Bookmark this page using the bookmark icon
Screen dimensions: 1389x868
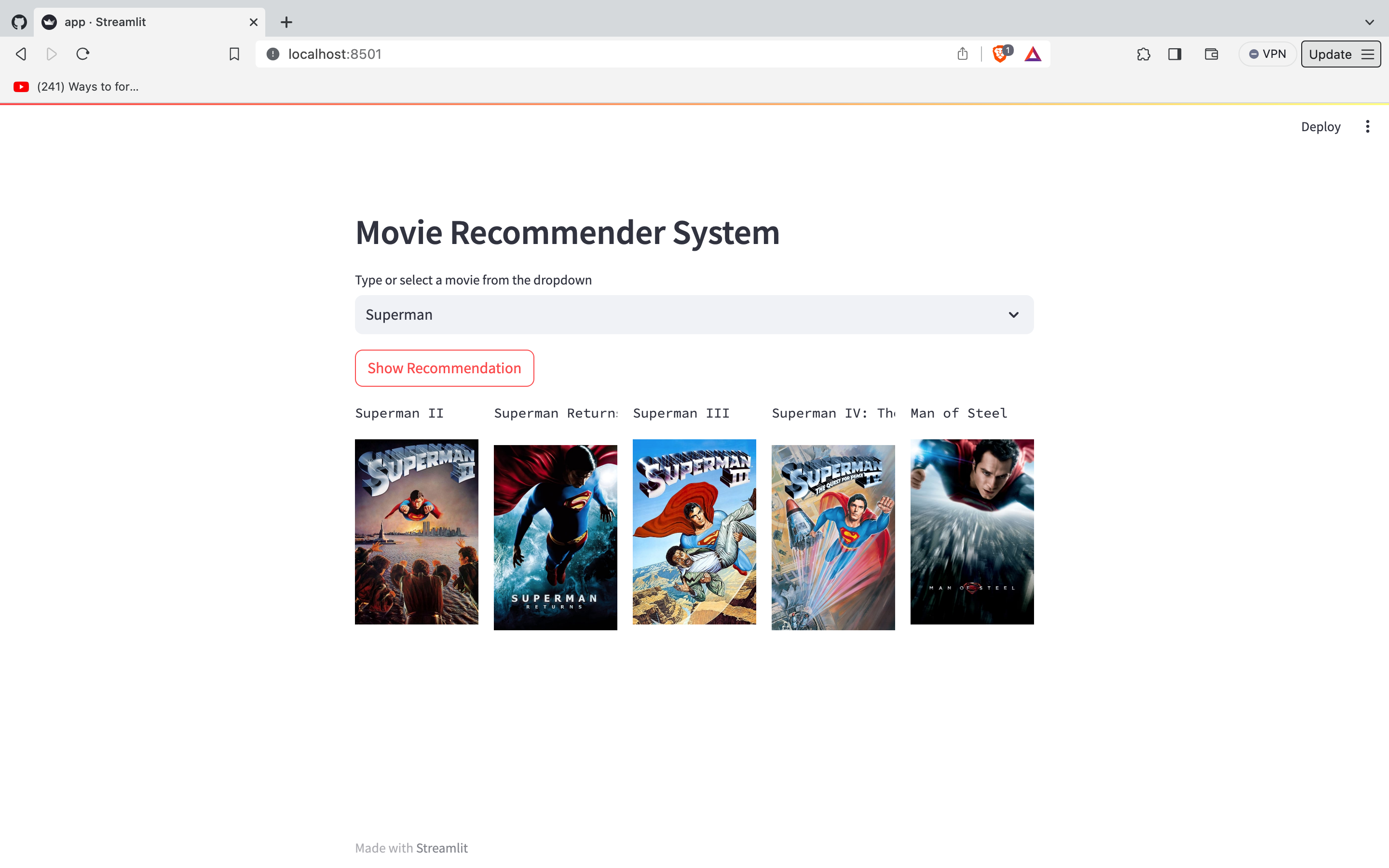tap(234, 54)
